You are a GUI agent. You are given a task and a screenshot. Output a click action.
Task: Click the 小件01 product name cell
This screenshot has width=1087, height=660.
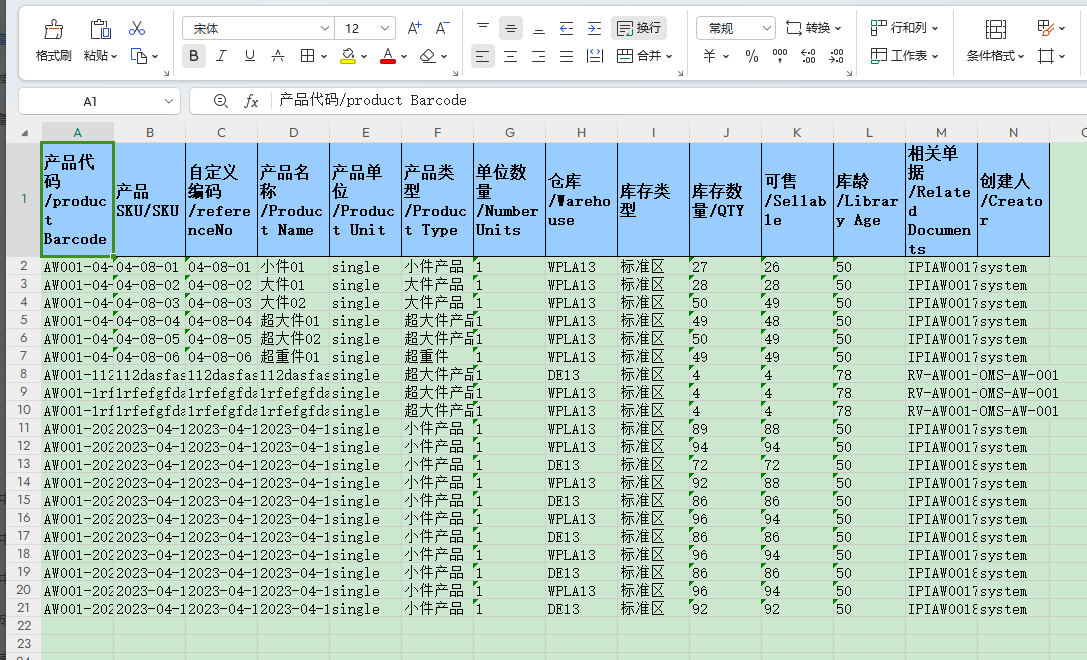(293, 267)
